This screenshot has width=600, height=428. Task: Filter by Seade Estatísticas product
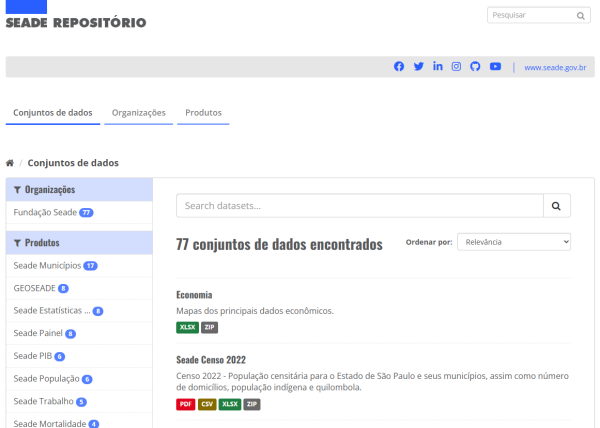tap(79, 311)
